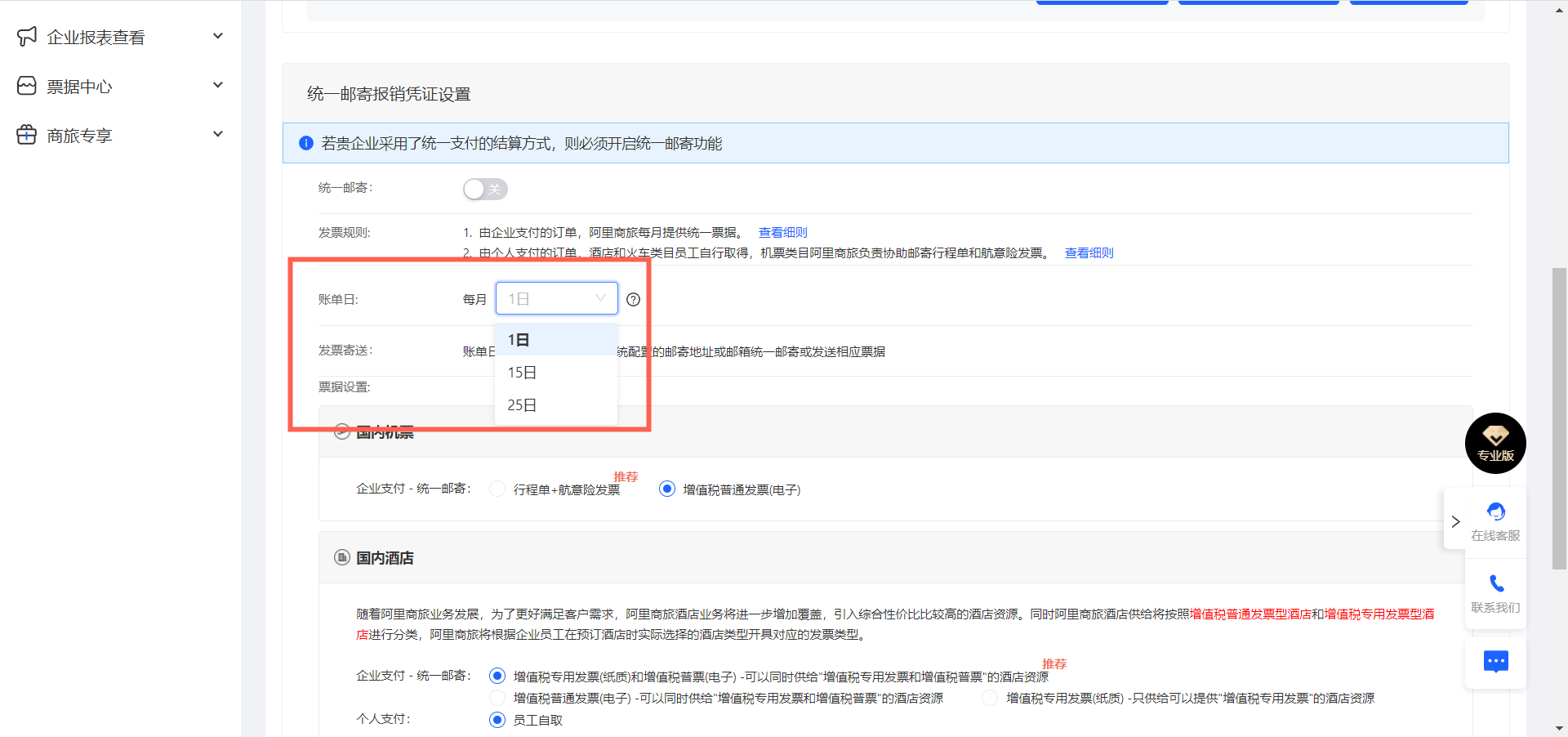Open the 账单日 每月 dropdown box

tap(557, 298)
